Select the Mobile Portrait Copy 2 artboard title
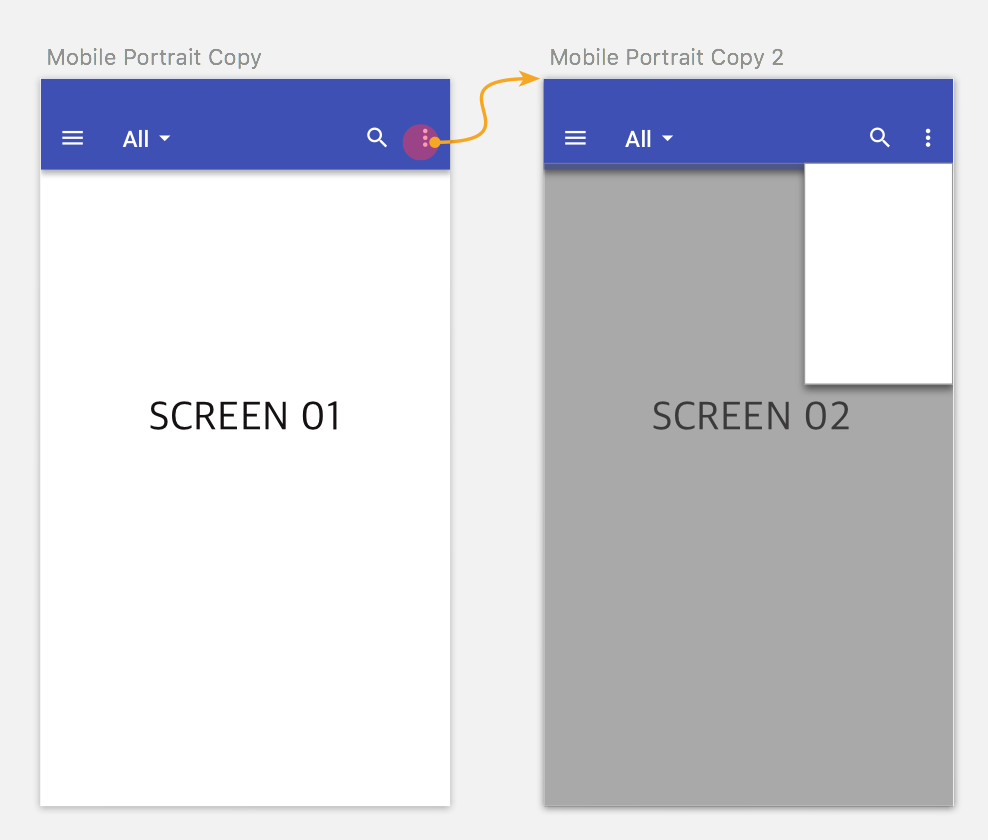The image size is (988, 840). tap(667, 57)
